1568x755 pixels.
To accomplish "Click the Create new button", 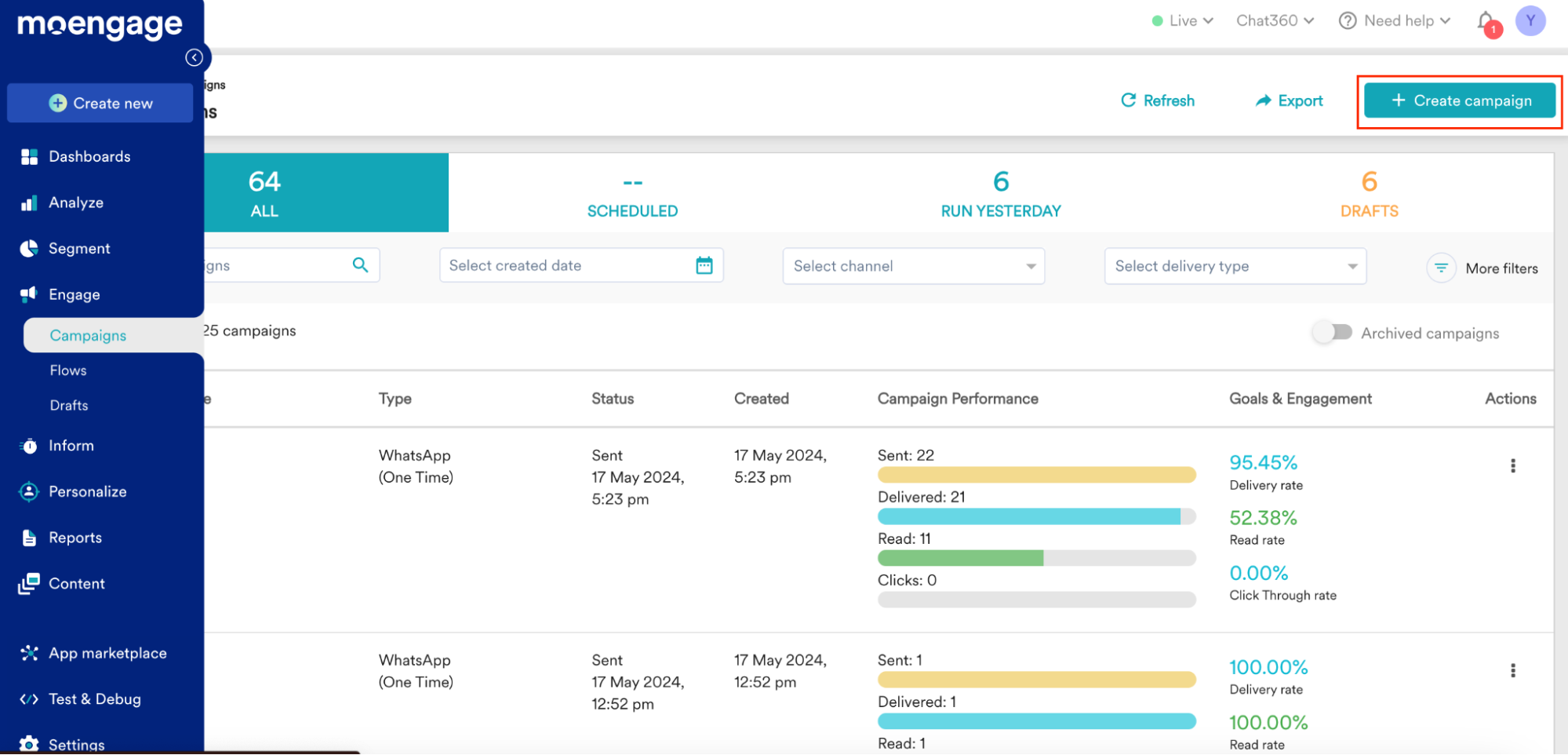I will pyautogui.click(x=100, y=103).
